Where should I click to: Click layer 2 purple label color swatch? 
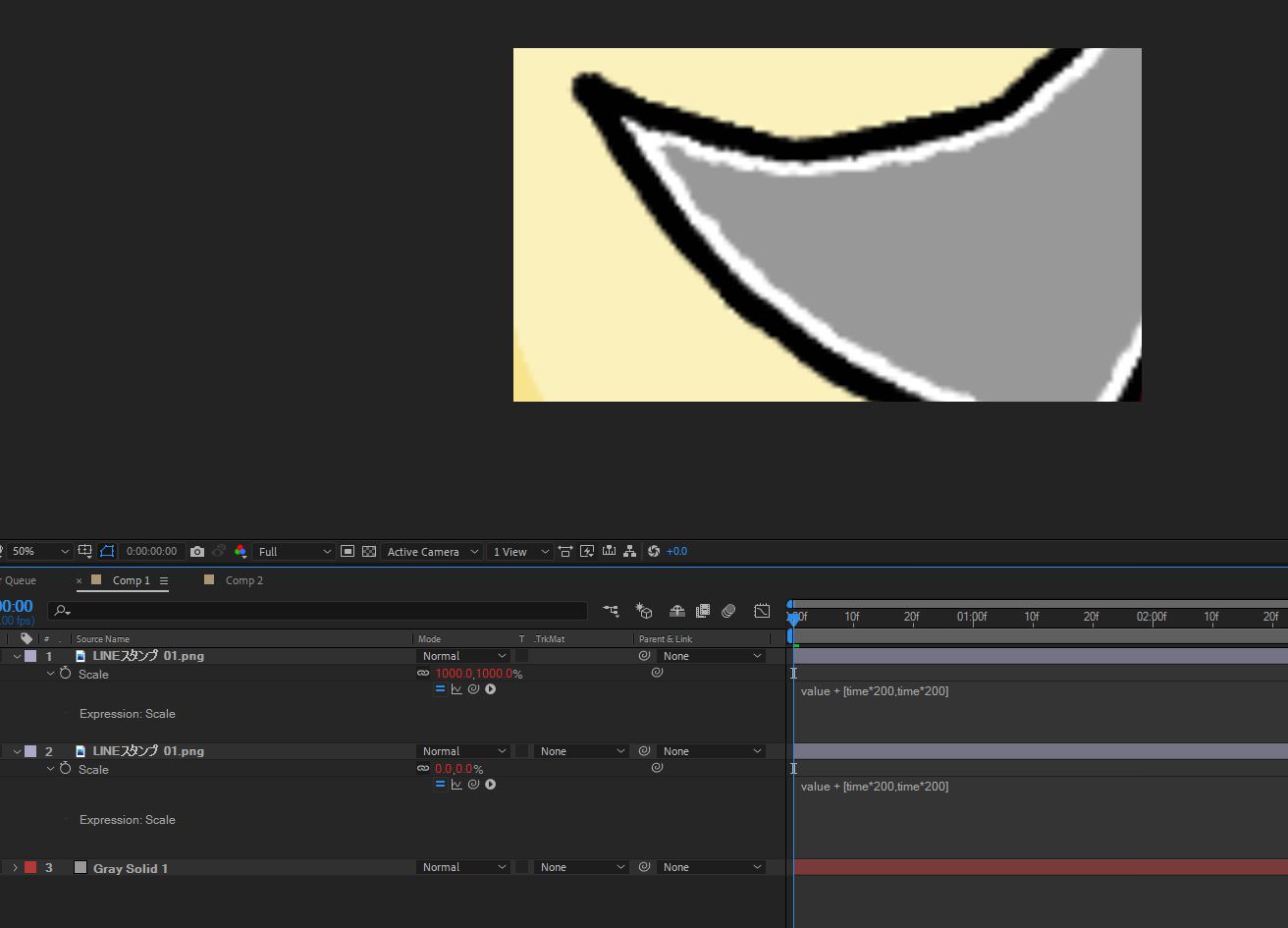click(30, 751)
